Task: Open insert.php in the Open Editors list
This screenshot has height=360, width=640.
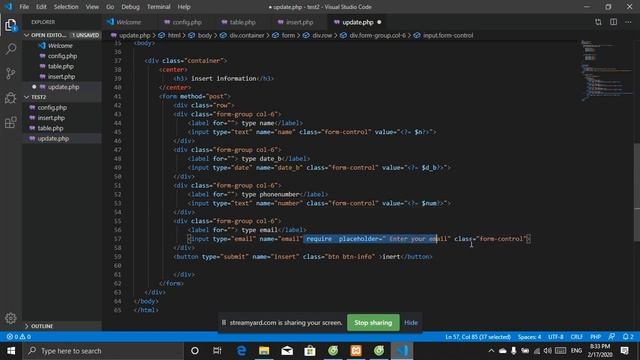Action: [61, 77]
